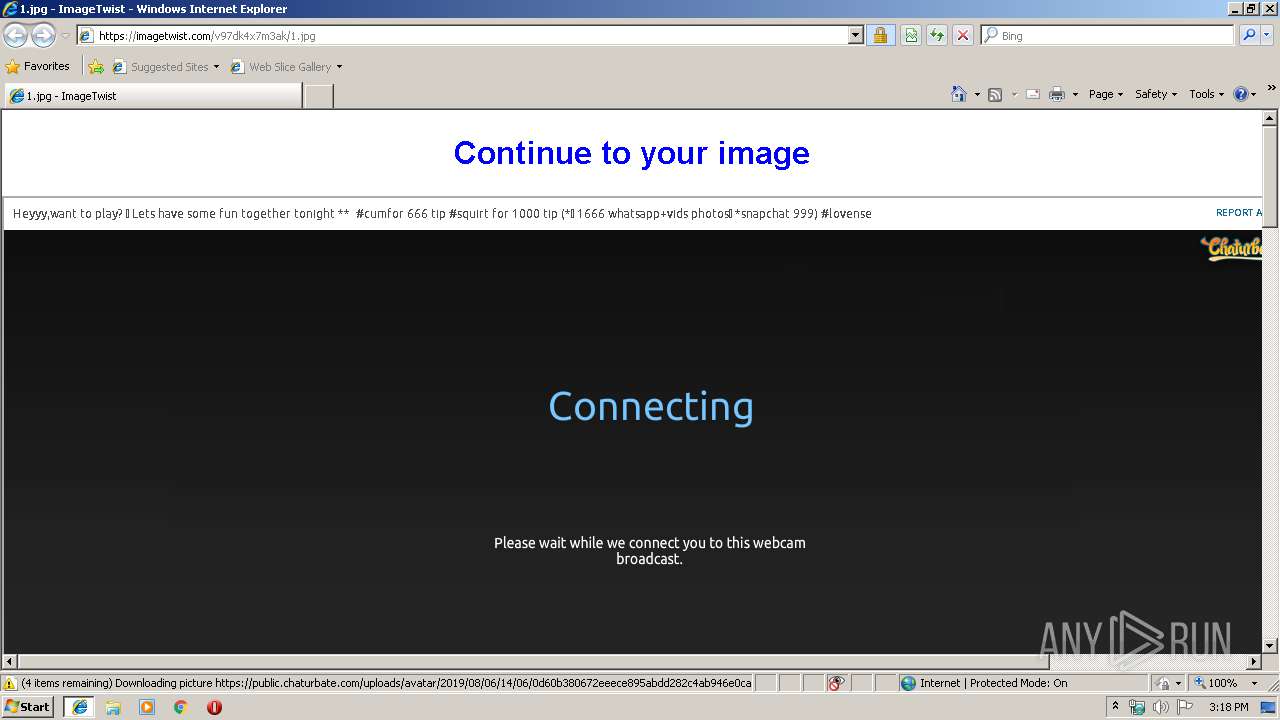Screen dimensions: 1280x720
Task: Click the Continue to your image link
Action: pos(631,153)
